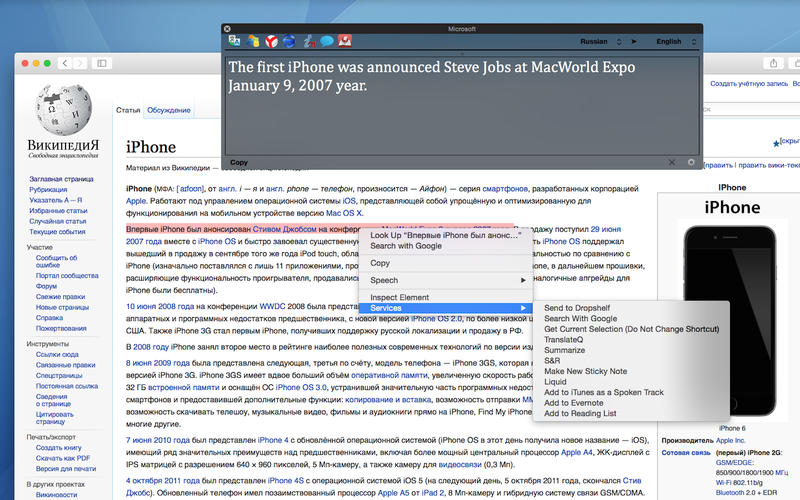Image resolution: width=800 pixels, height=500 pixels.
Task: Click the Свежие правки link
Action: (x=60, y=296)
